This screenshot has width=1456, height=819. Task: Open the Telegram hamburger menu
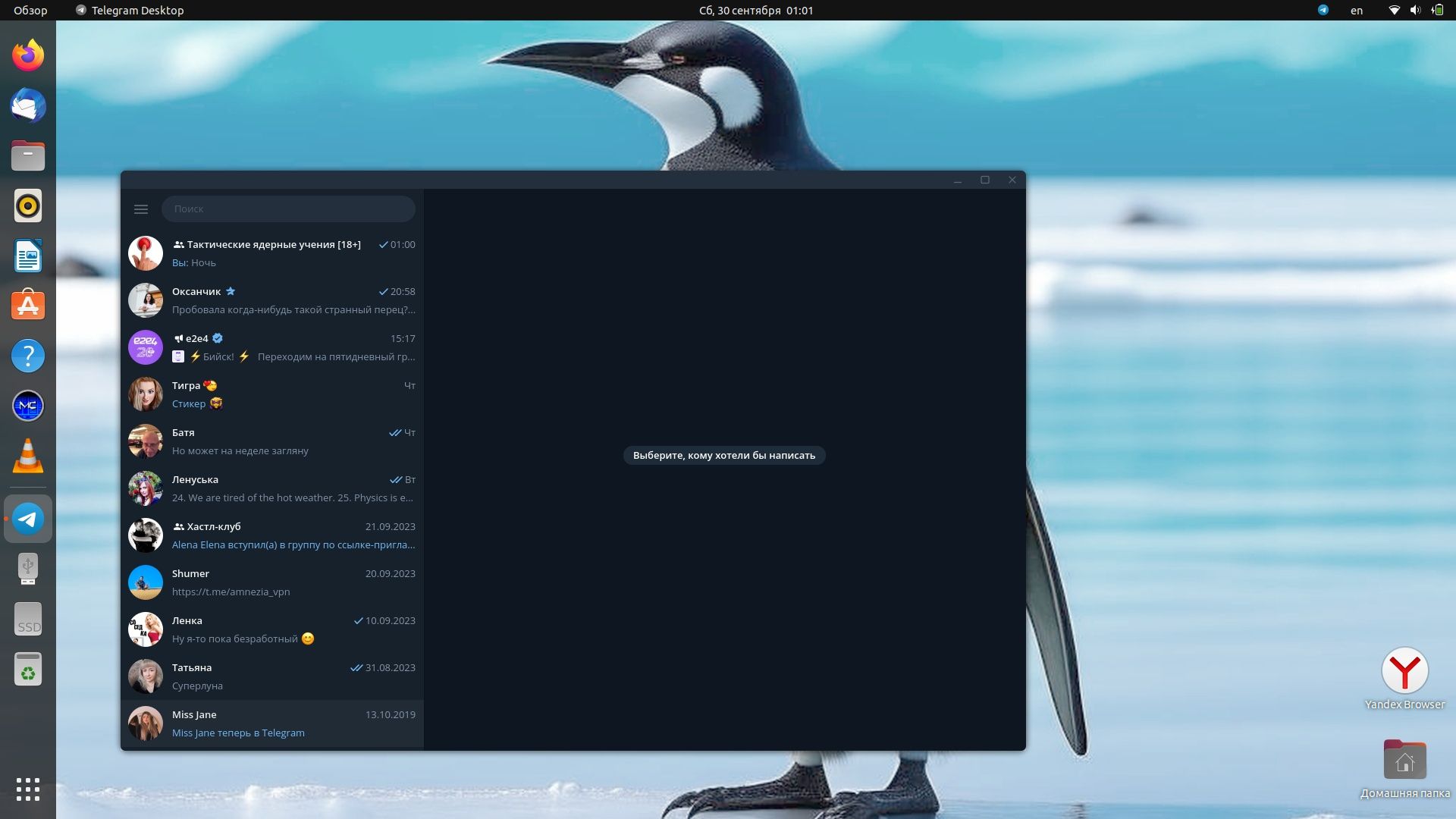click(x=141, y=209)
